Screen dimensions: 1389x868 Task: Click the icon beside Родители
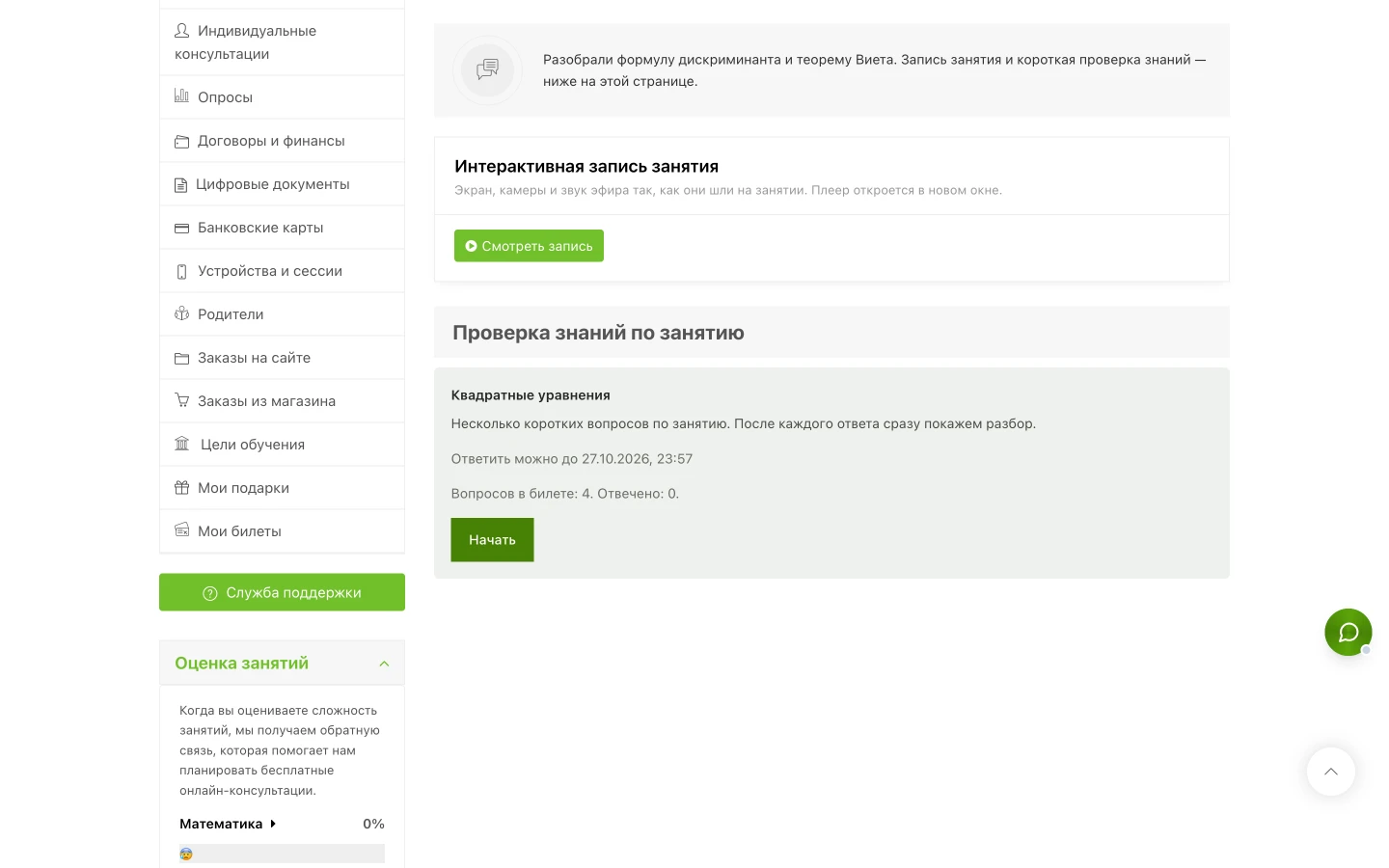(181, 313)
